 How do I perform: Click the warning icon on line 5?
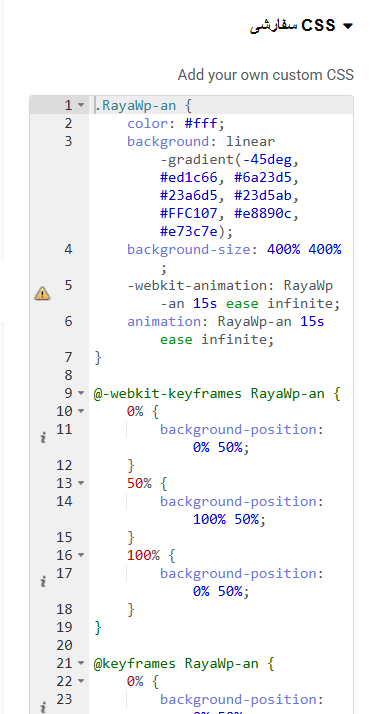[42, 294]
